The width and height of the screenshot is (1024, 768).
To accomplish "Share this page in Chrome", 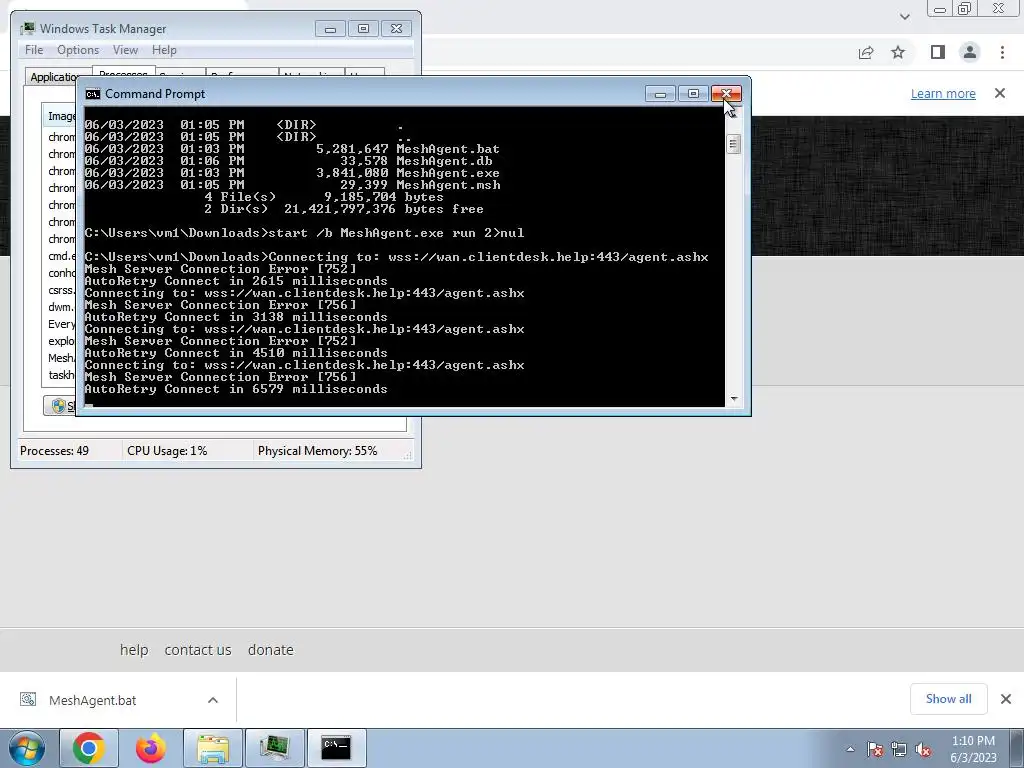I will 866,52.
